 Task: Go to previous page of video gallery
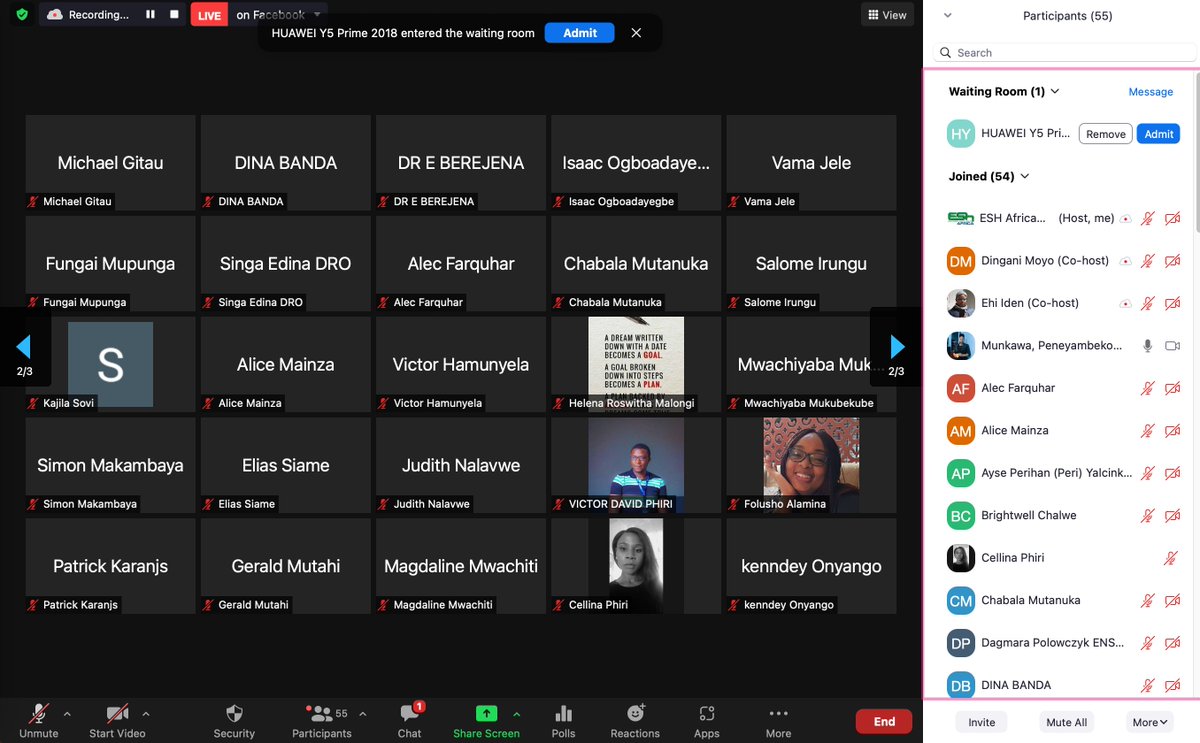tap(24, 347)
